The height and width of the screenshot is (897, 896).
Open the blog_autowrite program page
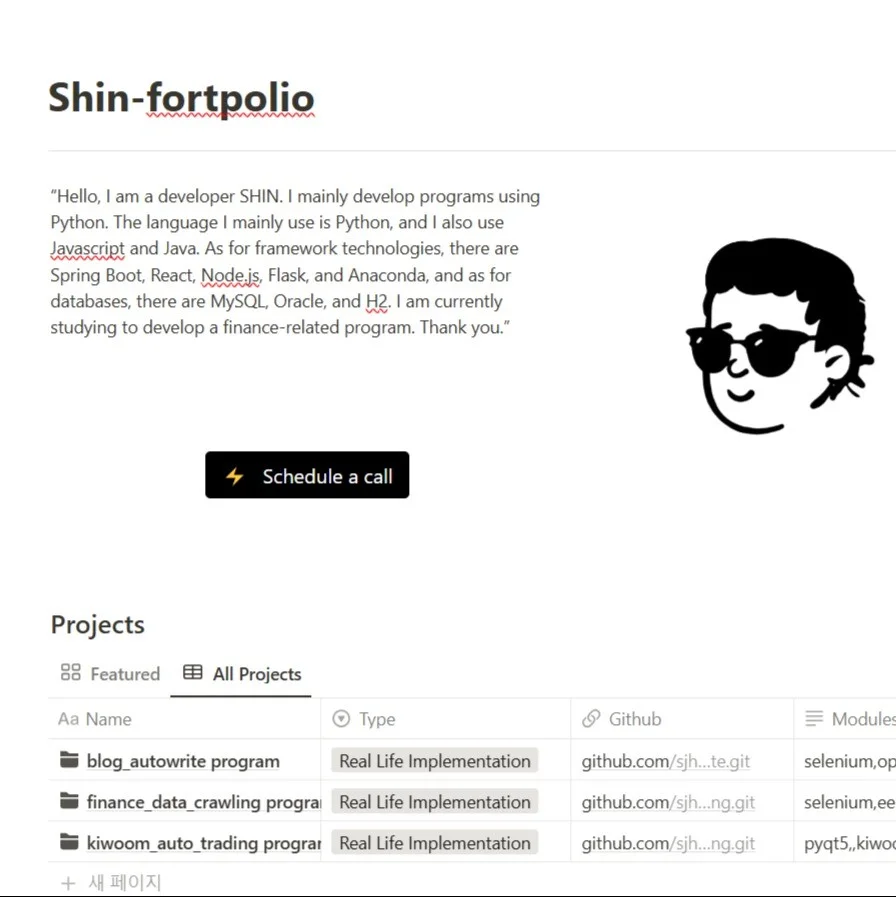[x=183, y=761]
